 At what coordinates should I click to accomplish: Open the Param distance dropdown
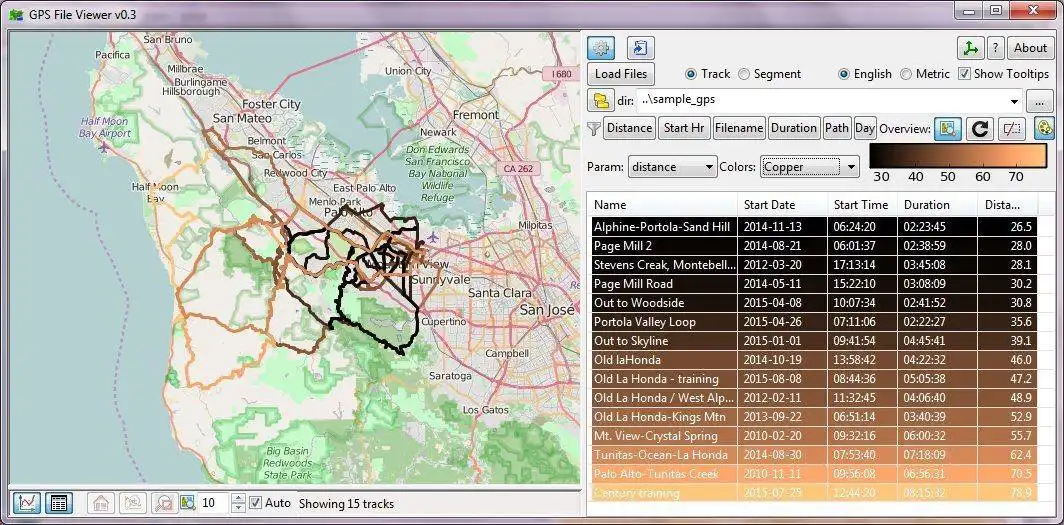tap(672, 167)
